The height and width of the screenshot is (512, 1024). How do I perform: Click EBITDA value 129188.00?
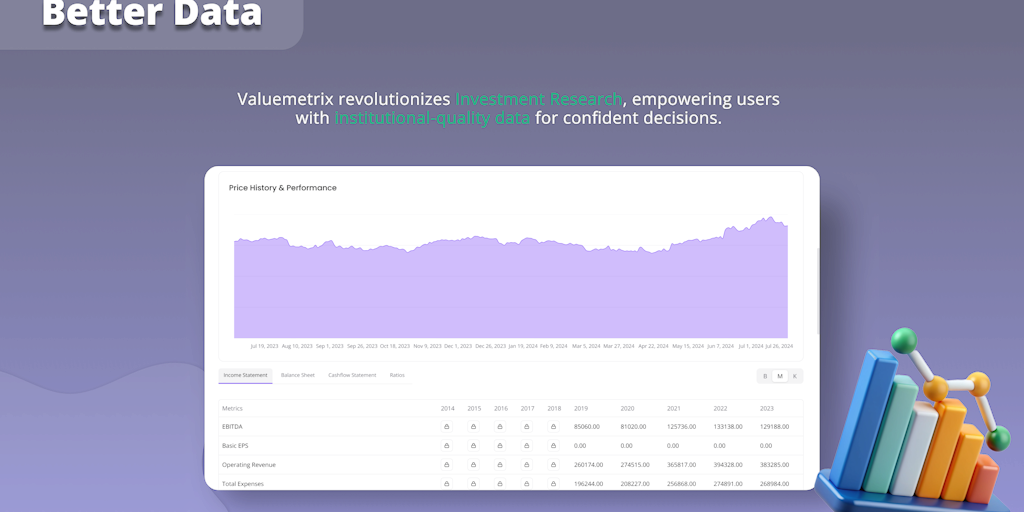point(775,426)
